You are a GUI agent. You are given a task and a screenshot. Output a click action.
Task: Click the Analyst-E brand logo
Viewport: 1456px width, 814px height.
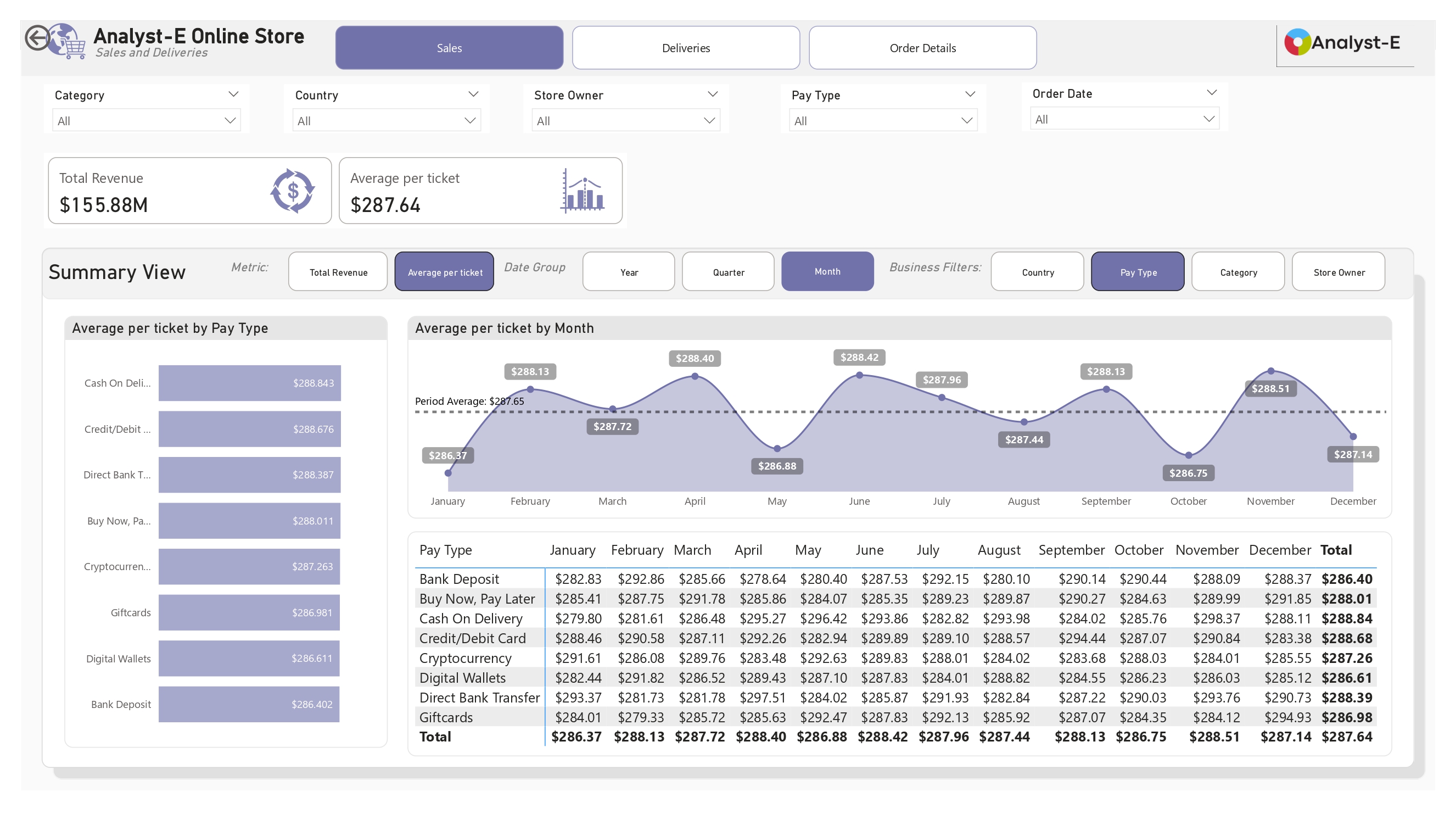click(x=1344, y=43)
